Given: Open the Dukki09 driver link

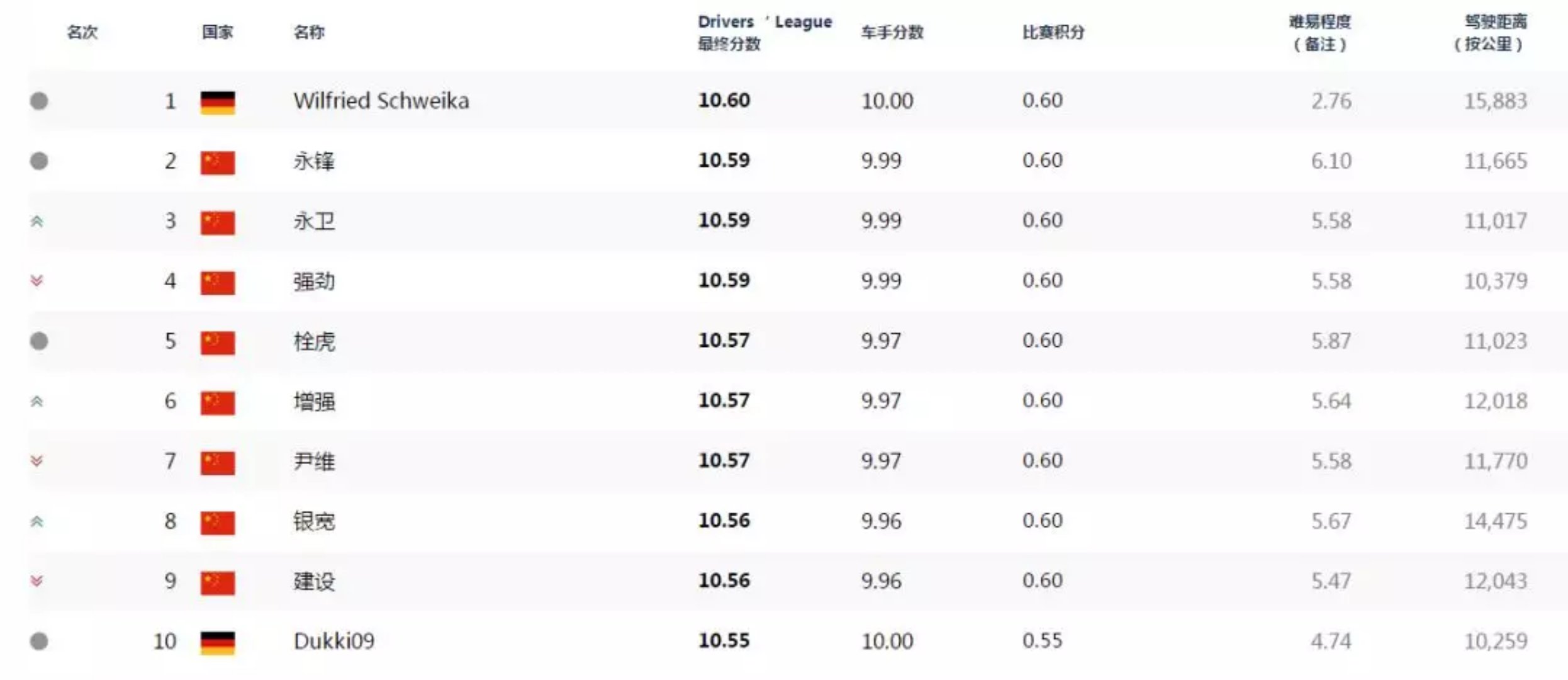Looking at the screenshot, I should click(x=333, y=641).
